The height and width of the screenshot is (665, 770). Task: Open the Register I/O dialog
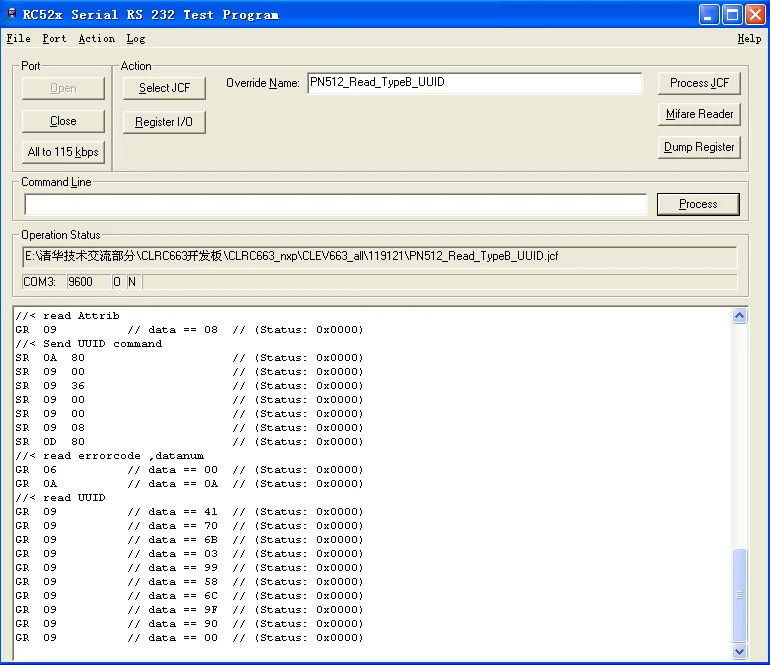164,122
